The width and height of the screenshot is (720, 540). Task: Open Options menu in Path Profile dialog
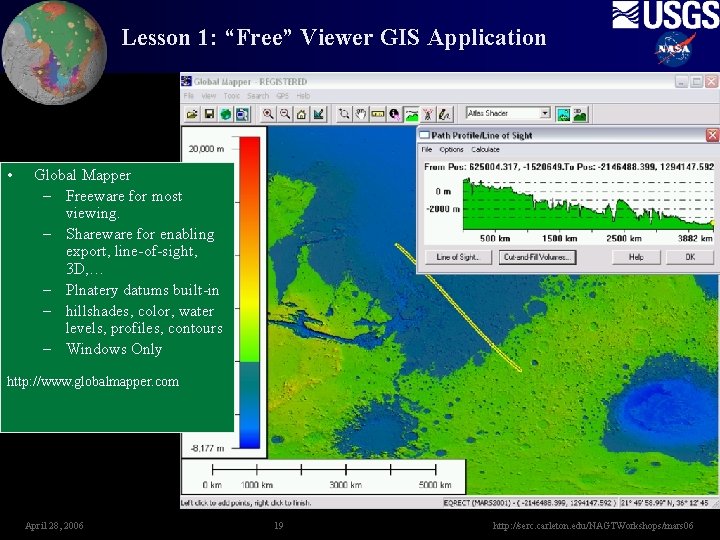451,149
